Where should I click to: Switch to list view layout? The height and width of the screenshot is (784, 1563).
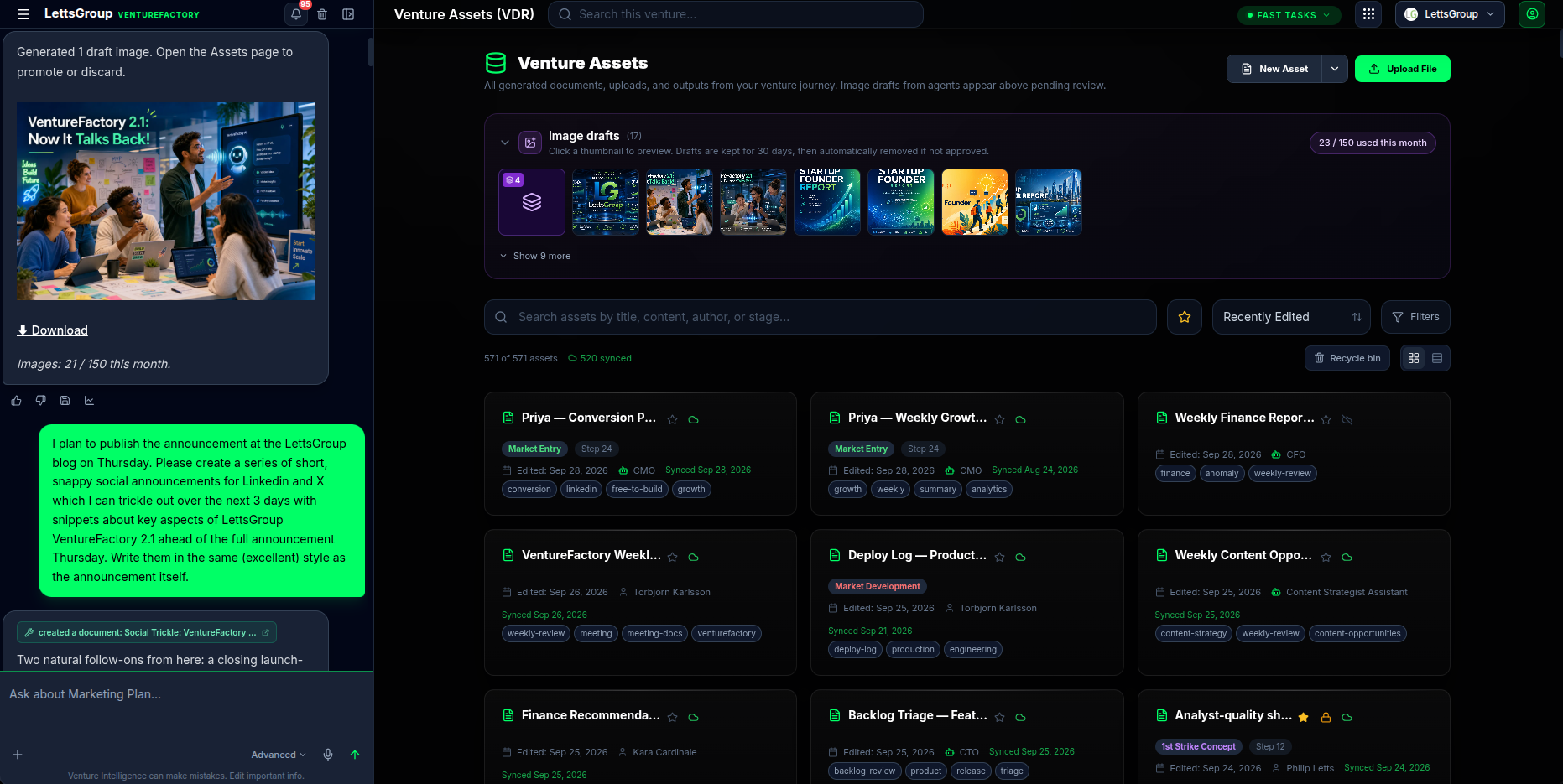click(x=1437, y=358)
